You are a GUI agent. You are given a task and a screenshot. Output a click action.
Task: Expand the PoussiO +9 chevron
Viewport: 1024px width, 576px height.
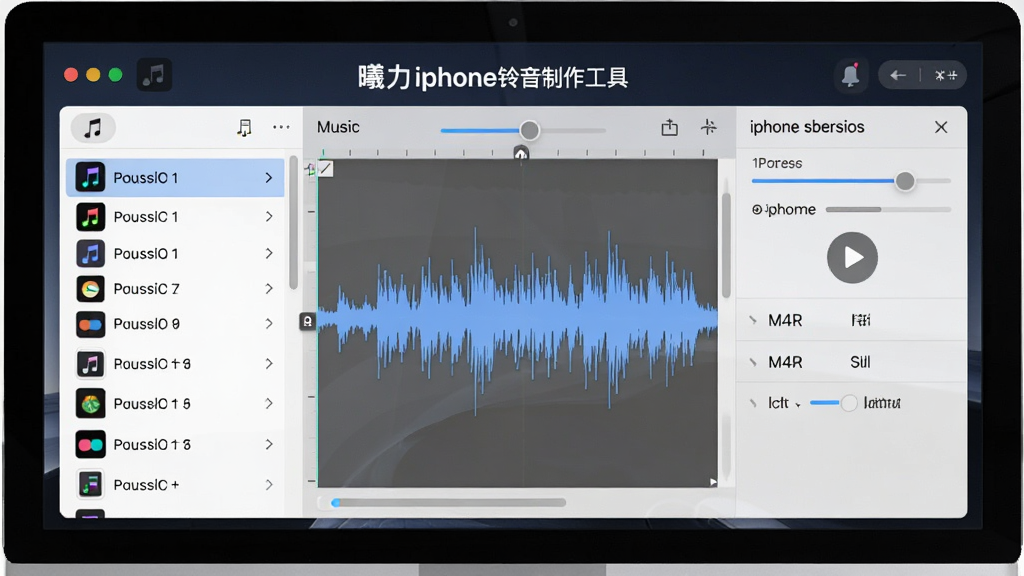(x=268, y=364)
